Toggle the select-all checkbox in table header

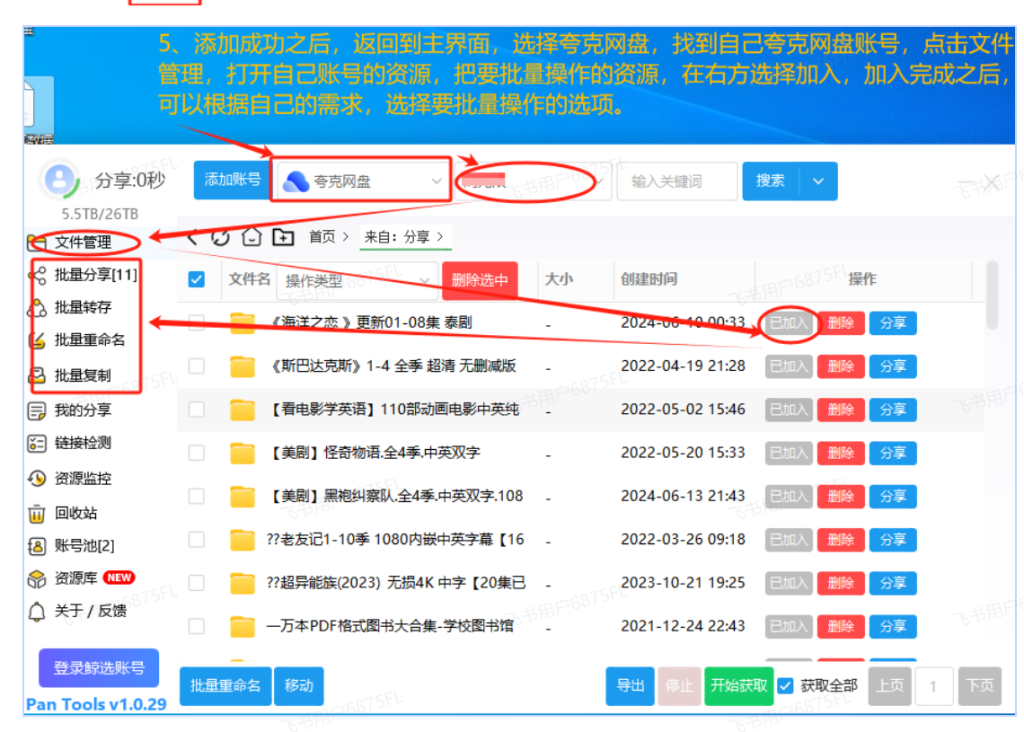pos(197,280)
